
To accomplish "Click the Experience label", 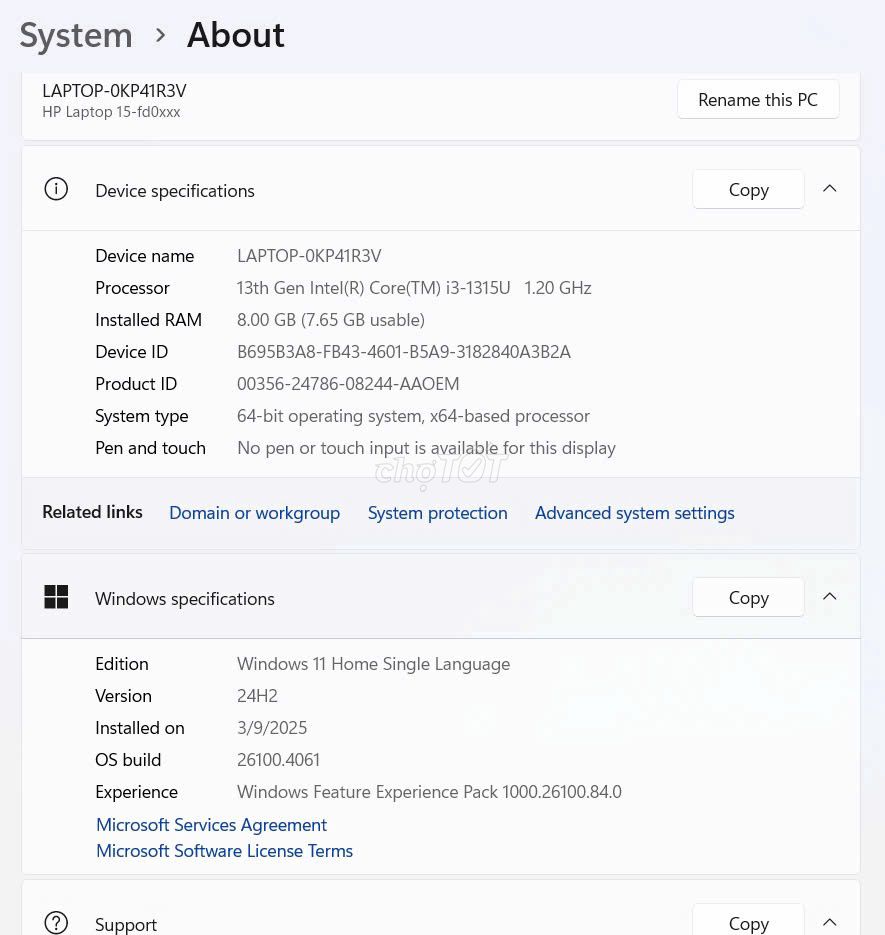I will coord(137,792).
